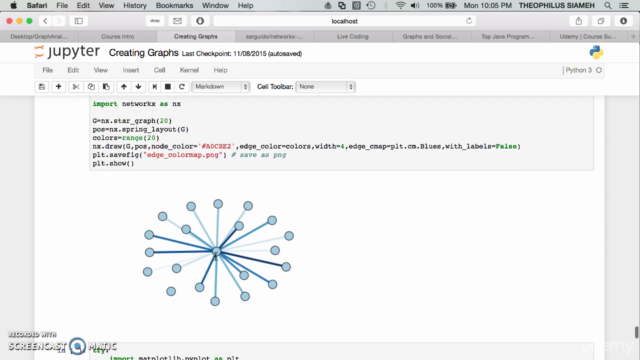Viewport: 640px width, 360px height.
Task: Click the Python logo icon
Action: pos(596,52)
